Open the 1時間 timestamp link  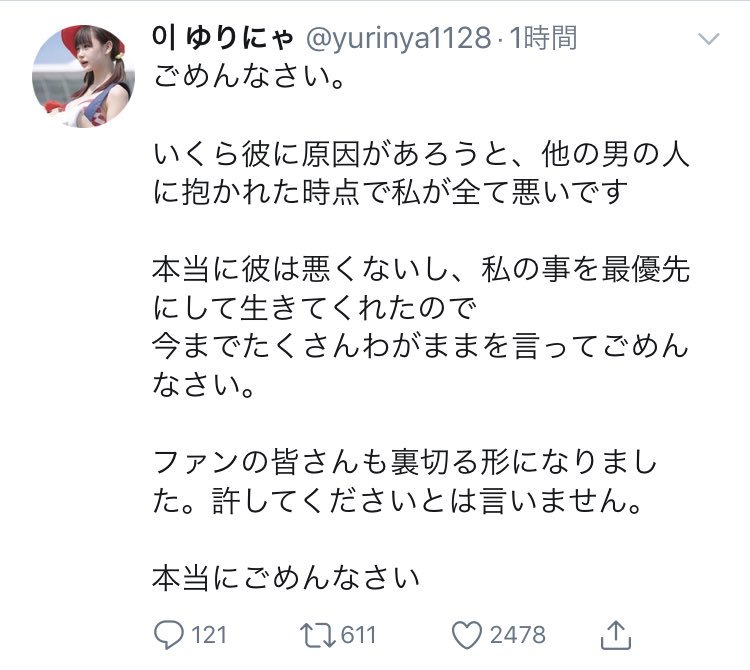point(543,38)
